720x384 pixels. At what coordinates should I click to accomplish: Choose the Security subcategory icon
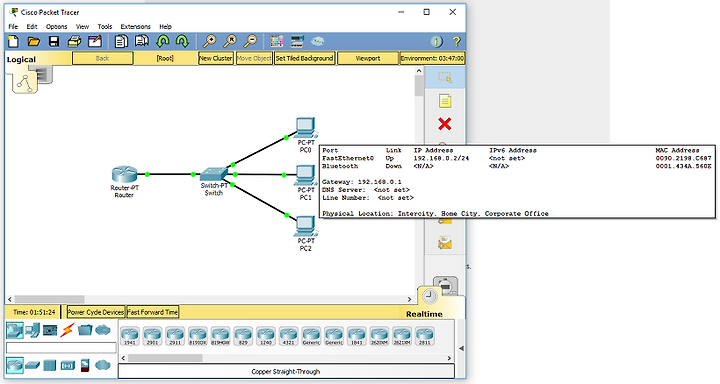point(85,366)
